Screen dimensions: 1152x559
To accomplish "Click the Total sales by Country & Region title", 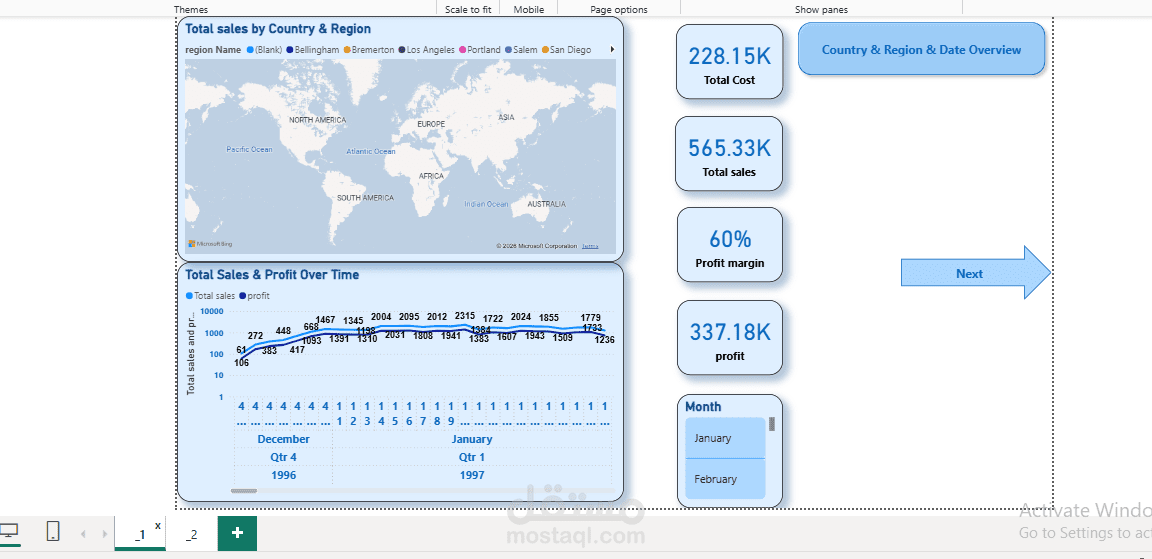I will (278, 29).
